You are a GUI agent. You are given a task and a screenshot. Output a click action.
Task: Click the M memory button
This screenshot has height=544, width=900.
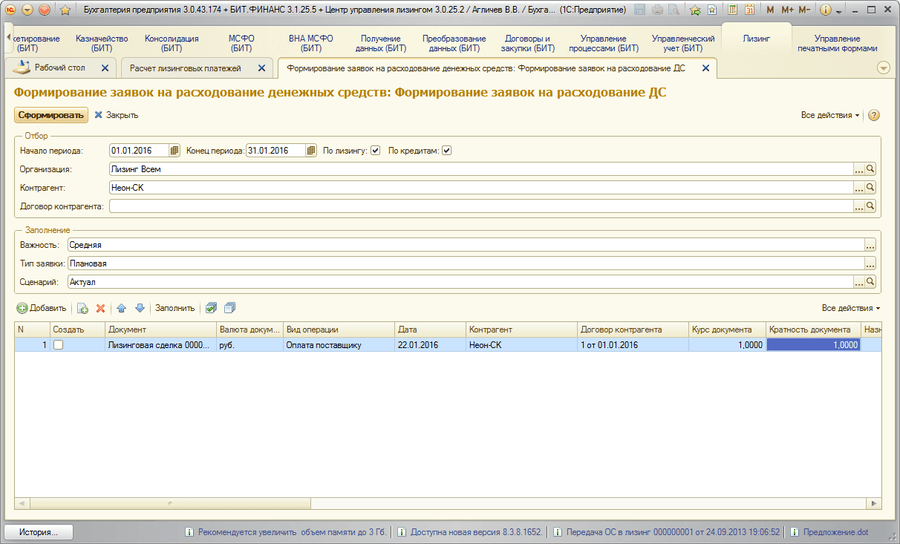pos(770,10)
